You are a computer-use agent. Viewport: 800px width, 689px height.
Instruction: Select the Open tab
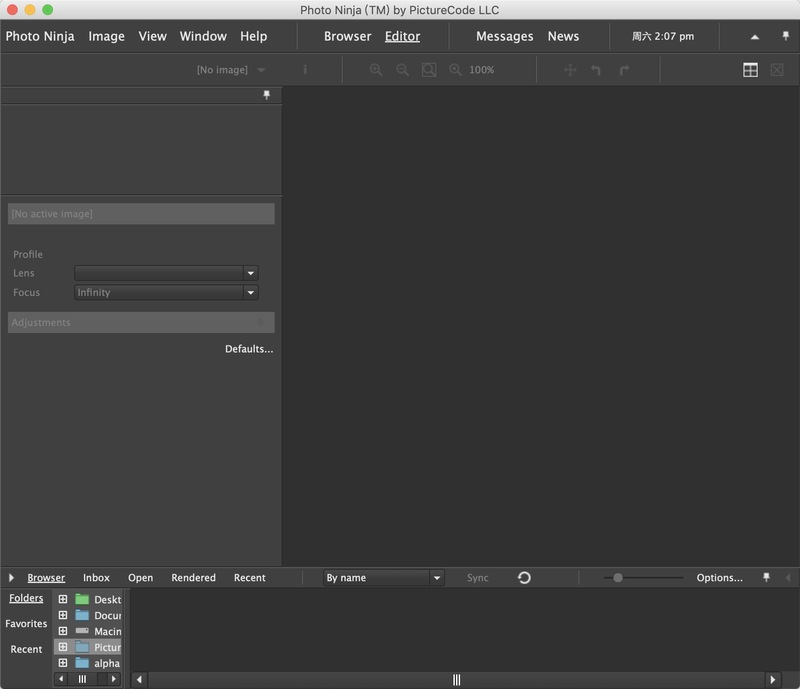(x=140, y=578)
